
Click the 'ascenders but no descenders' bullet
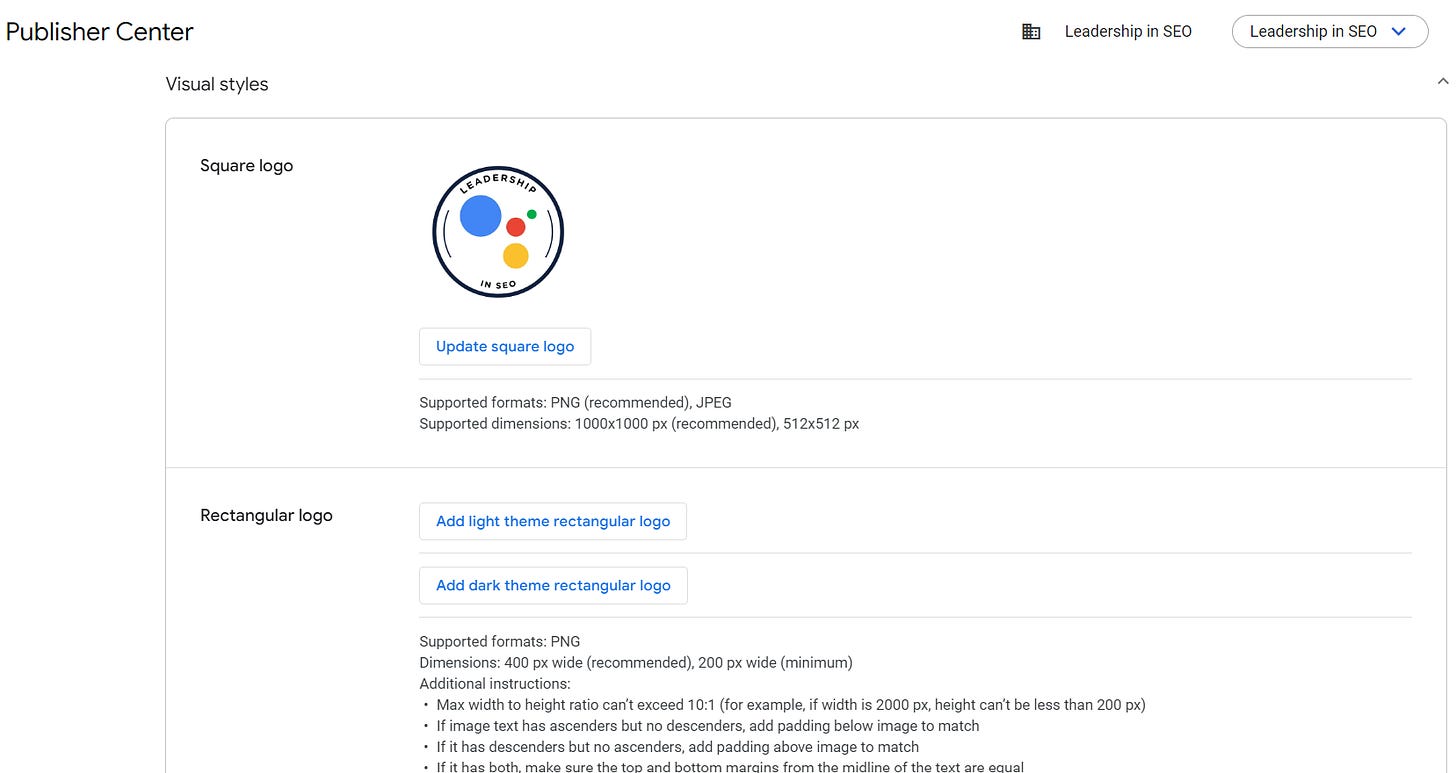click(708, 726)
